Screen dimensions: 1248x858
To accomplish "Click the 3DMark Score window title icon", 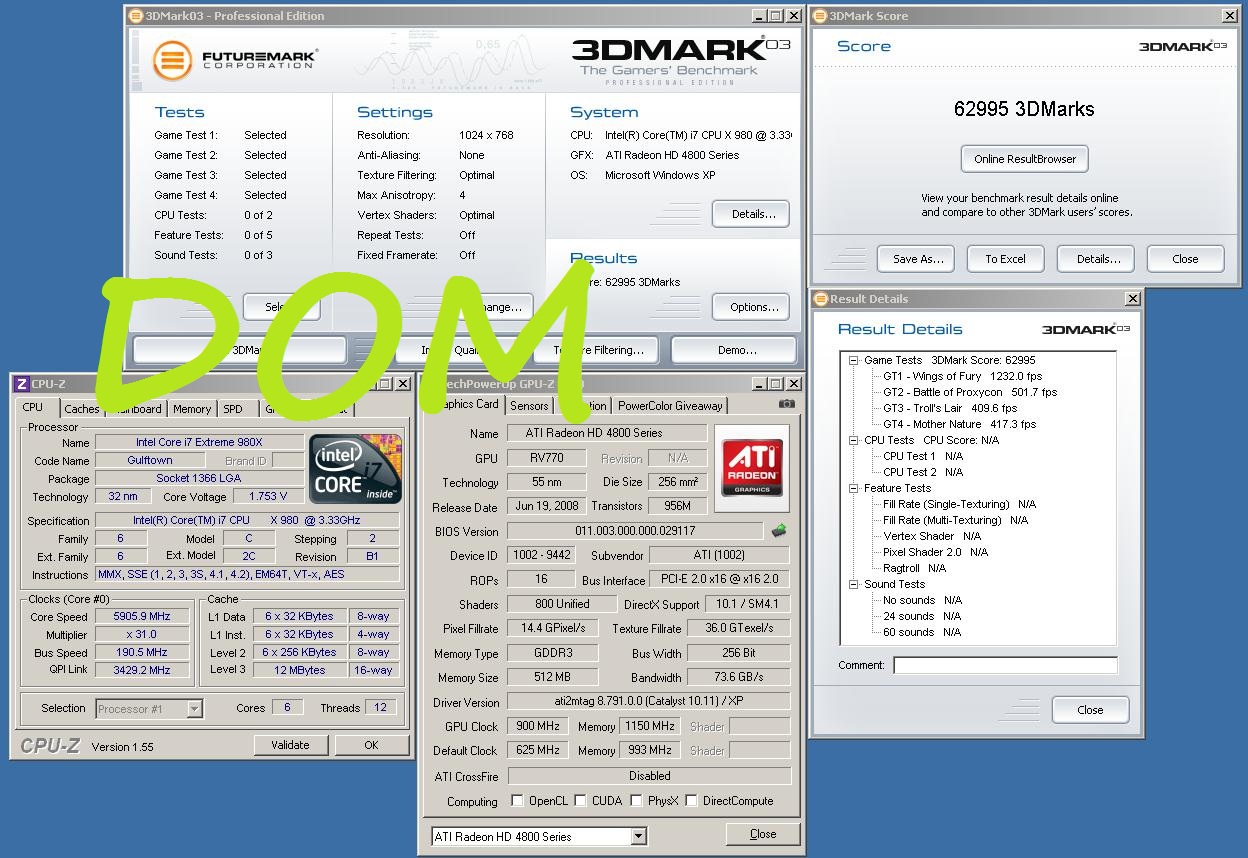I will coord(820,16).
